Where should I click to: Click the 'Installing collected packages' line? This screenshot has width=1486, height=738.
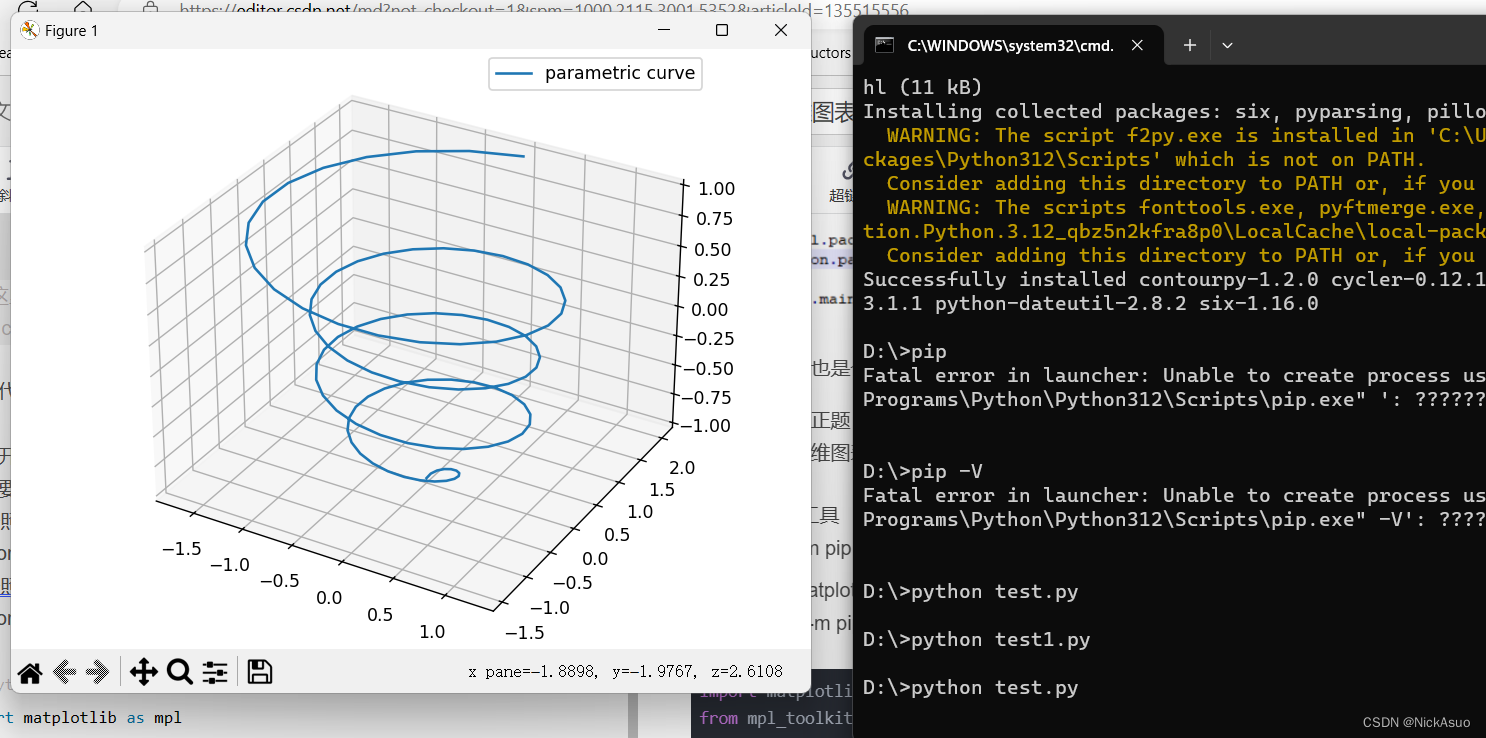1174,111
